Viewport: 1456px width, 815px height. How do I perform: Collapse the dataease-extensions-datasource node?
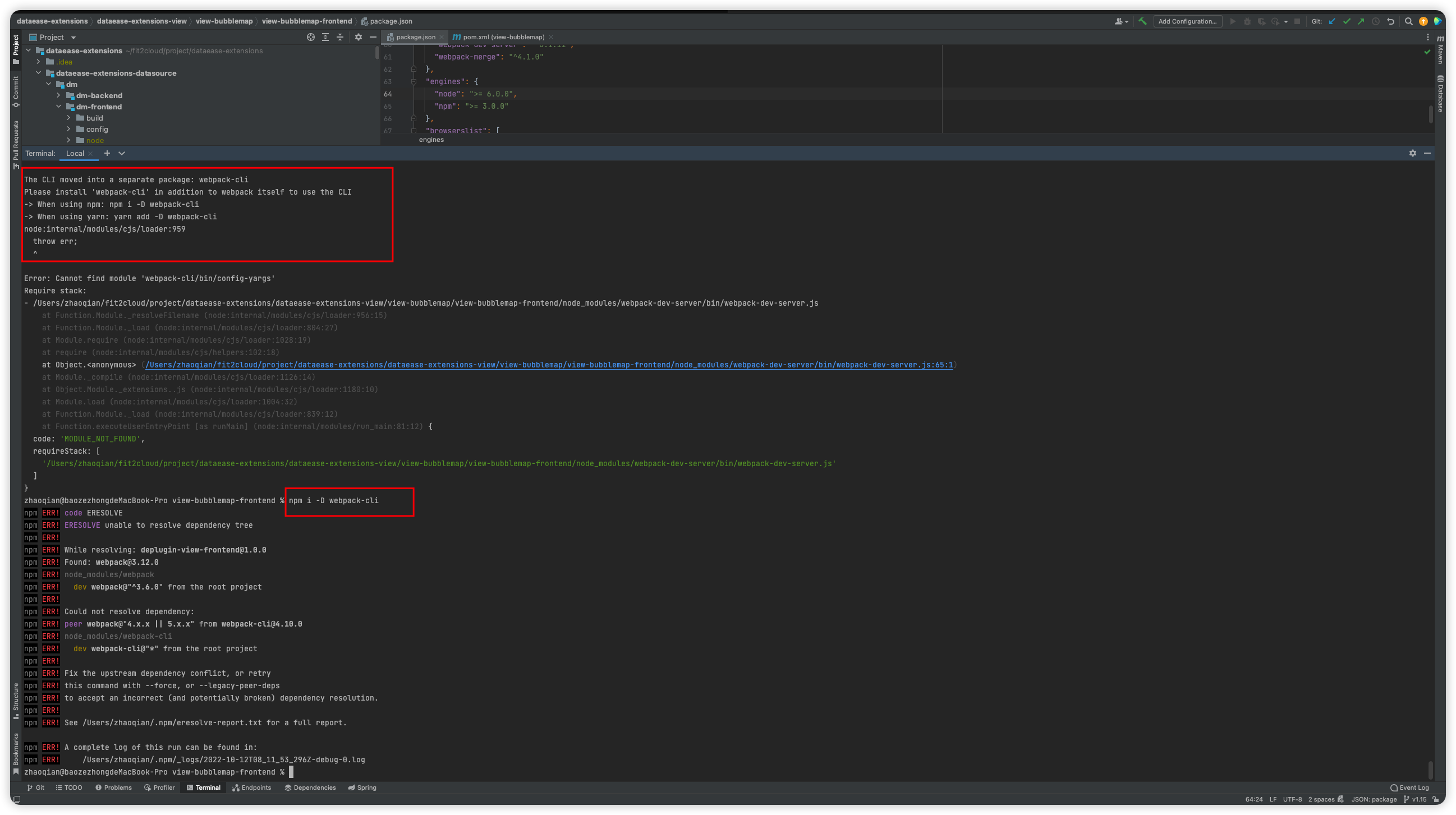(x=39, y=73)
